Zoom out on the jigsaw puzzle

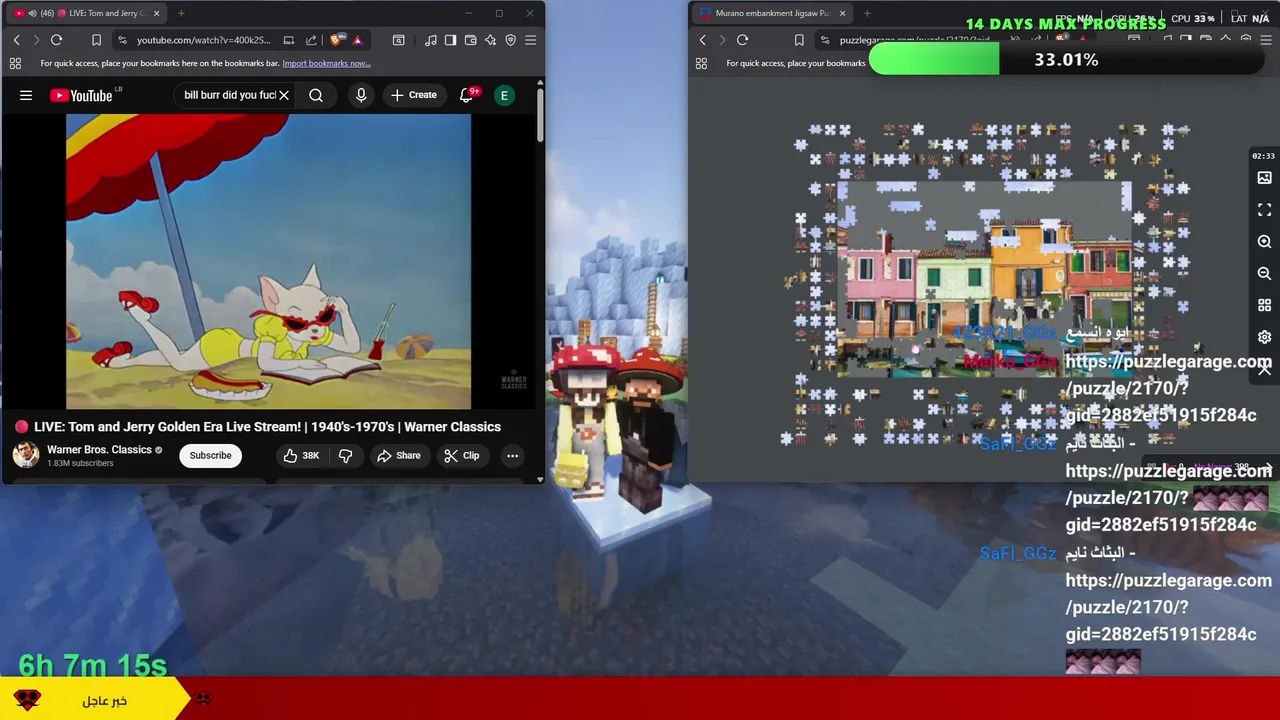click(x=1264, y=273)
